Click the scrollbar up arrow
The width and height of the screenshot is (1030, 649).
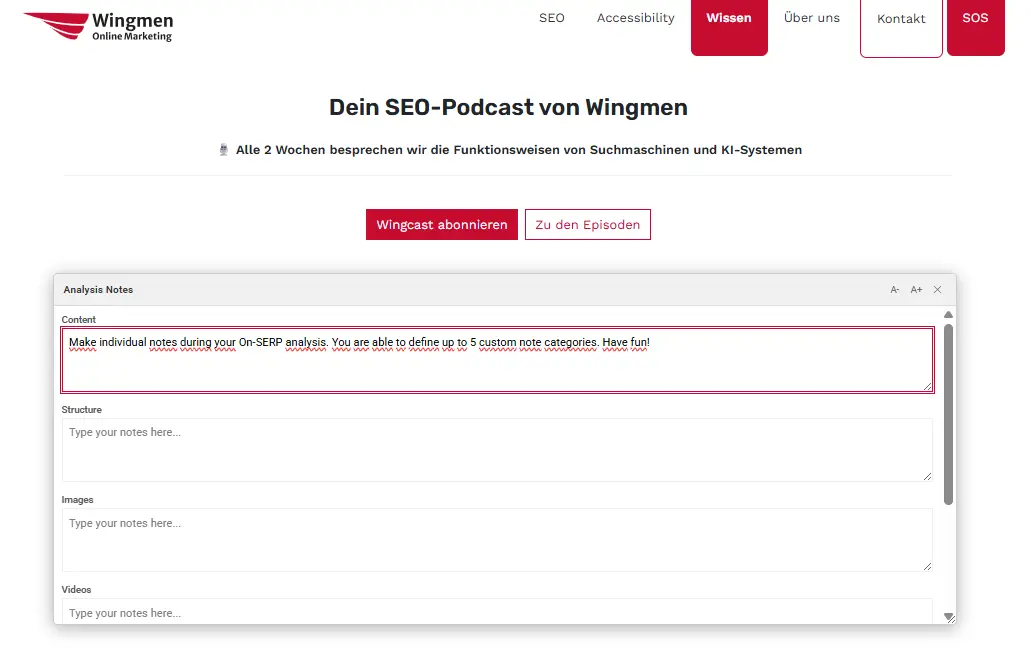(948, 315)
